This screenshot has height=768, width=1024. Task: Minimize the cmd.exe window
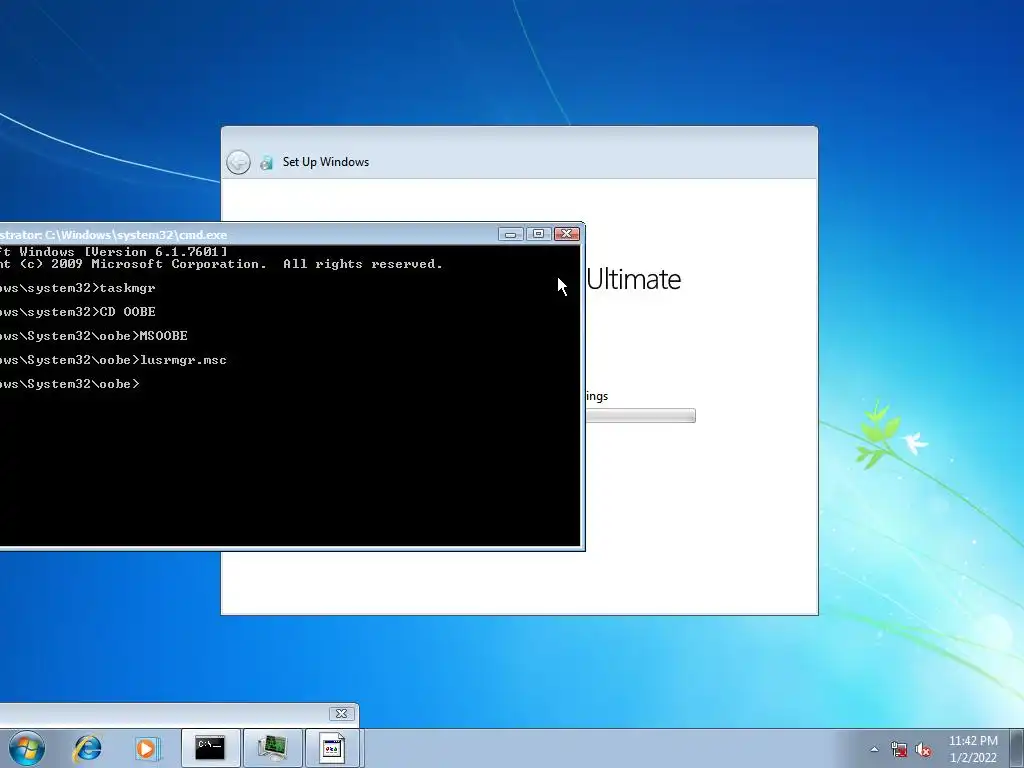point(511,234)
